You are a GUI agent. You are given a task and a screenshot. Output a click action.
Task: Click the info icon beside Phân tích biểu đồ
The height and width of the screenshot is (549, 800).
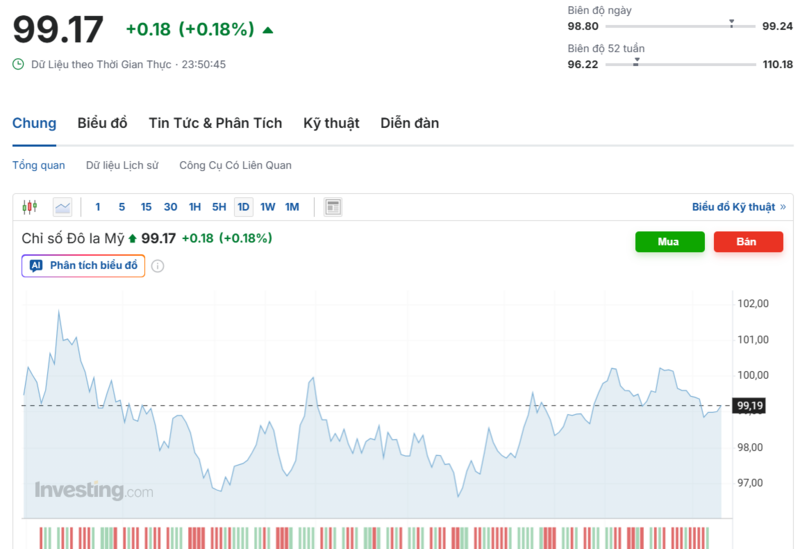pos(158,266)
